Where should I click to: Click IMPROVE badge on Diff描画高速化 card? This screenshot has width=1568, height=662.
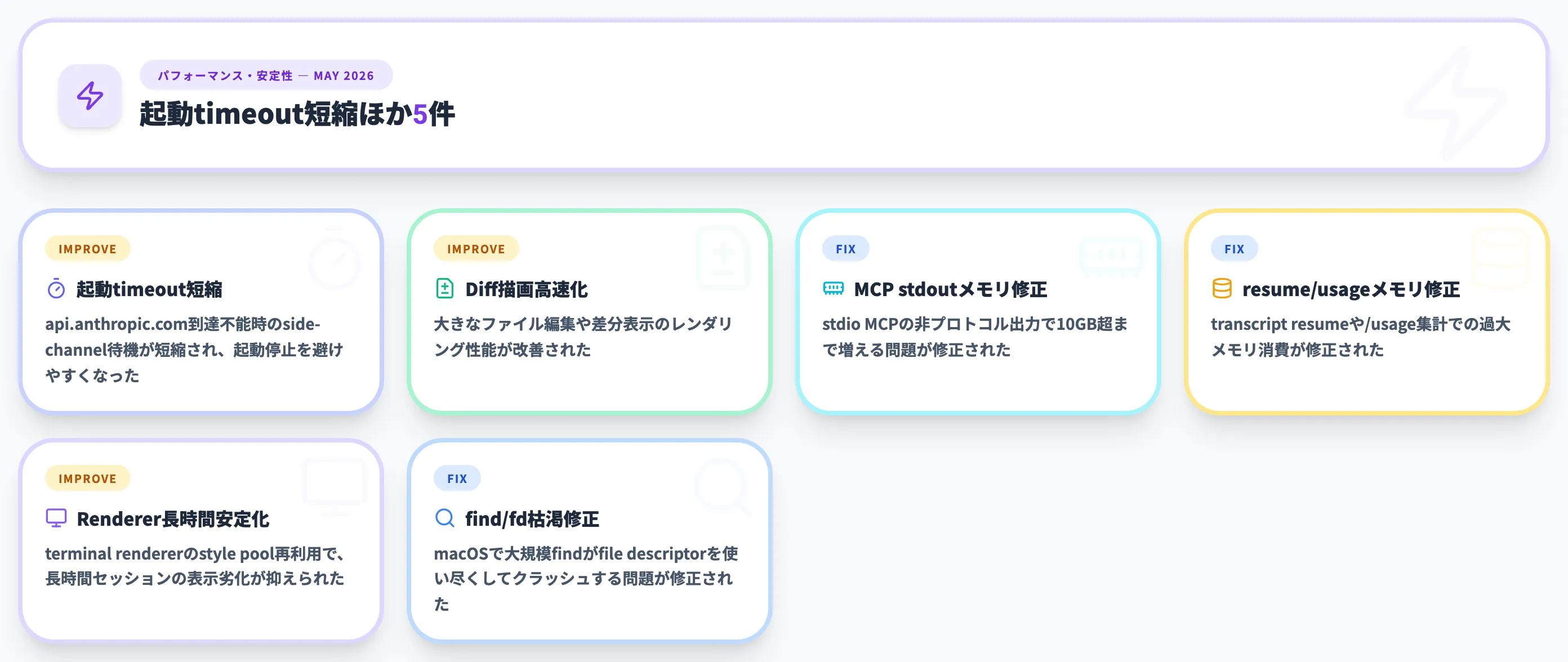click(x=476, y=249)
